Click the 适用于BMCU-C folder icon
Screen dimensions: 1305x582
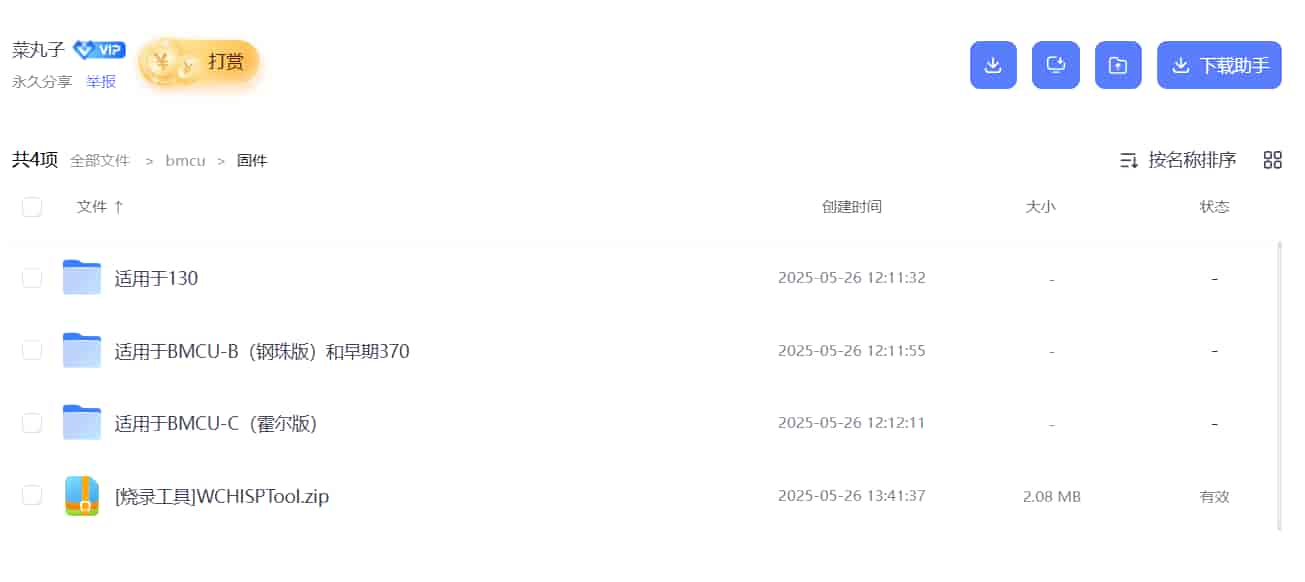point(82,423)
